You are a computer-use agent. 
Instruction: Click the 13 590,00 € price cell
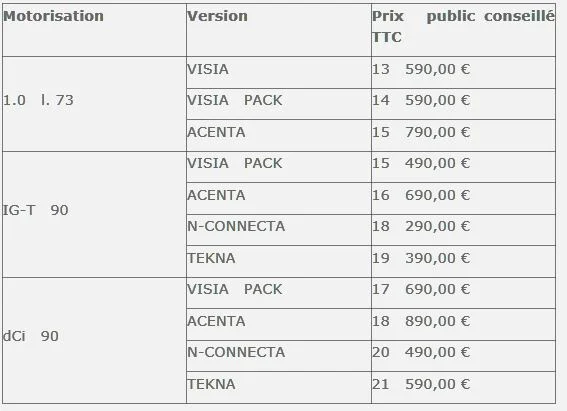tap(464, 72)
